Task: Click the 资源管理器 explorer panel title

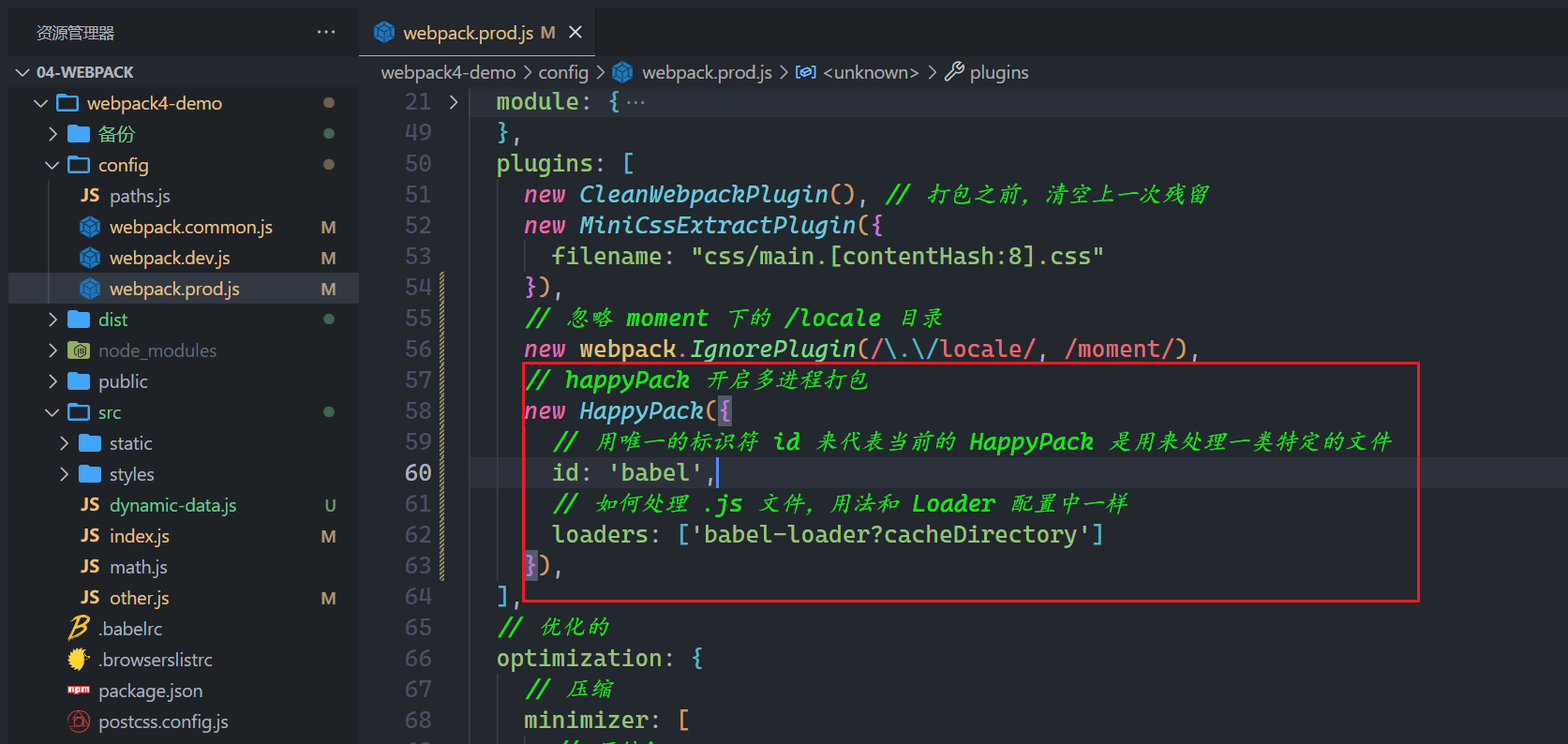Action: coord(75,33)
